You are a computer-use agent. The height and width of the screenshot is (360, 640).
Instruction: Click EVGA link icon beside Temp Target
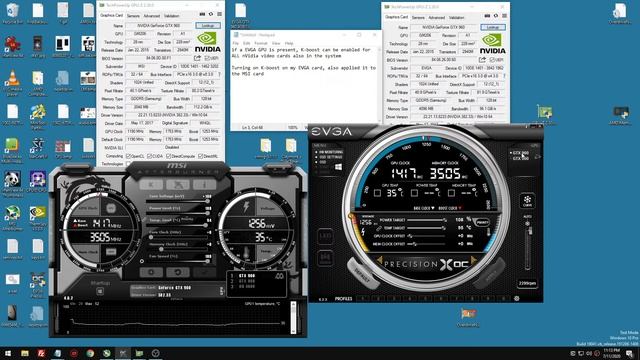click(378, 228)
